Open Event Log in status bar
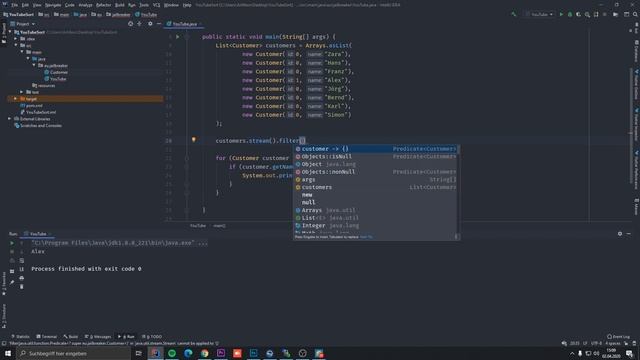The height and width of the screenshot is (360, 640). (619, 337)
